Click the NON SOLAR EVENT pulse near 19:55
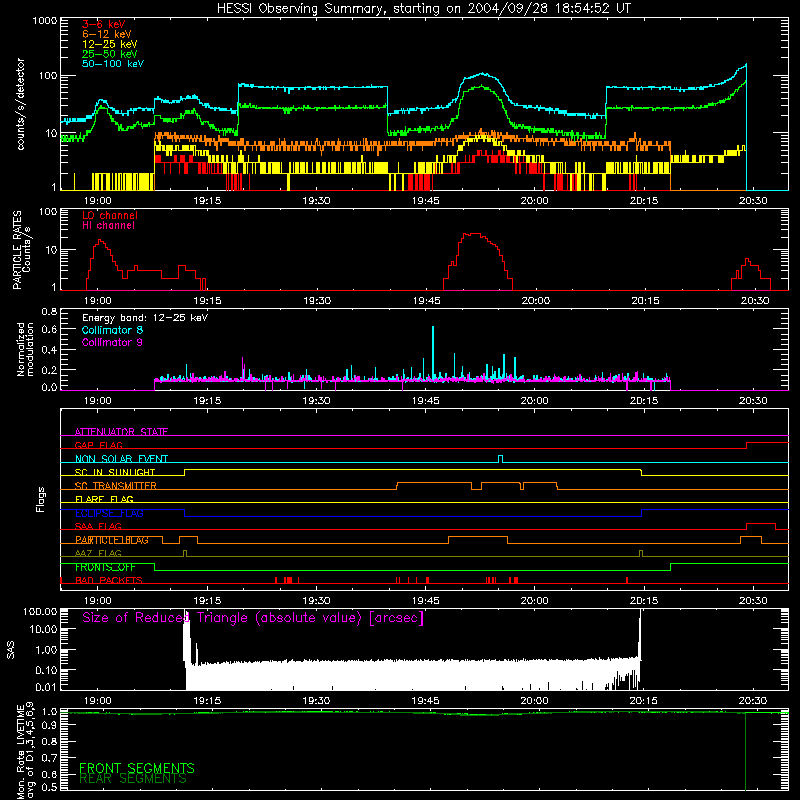Image resolution: width=800 pixels, height=800 pixels. [x=501, y=459]
